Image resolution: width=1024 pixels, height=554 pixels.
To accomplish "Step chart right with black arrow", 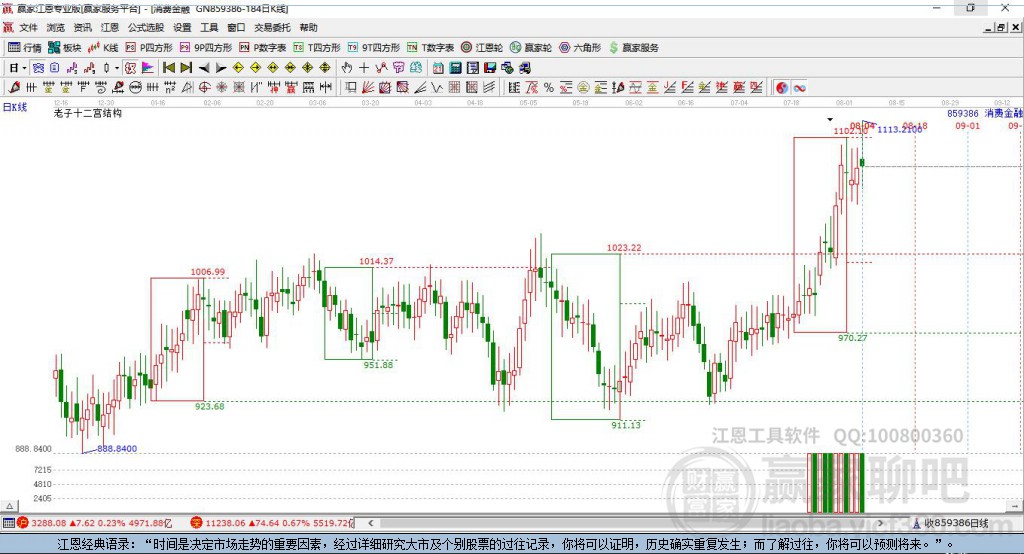I will (x=221, y=68).
